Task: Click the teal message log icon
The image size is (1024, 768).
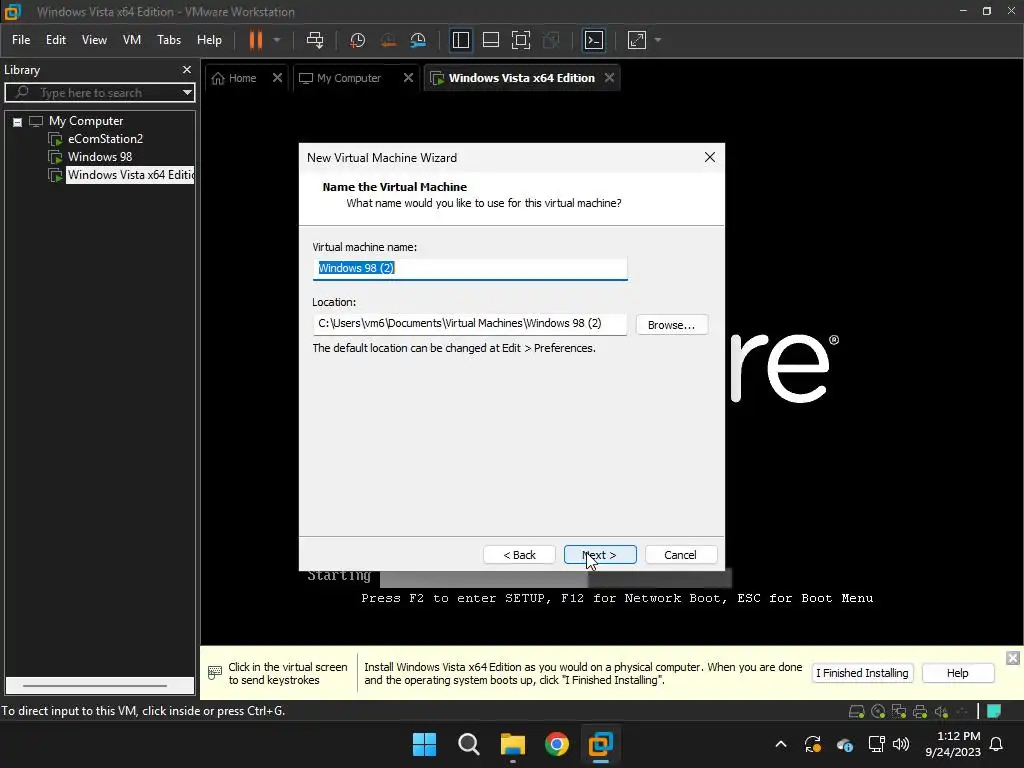Action: point(994,711)
